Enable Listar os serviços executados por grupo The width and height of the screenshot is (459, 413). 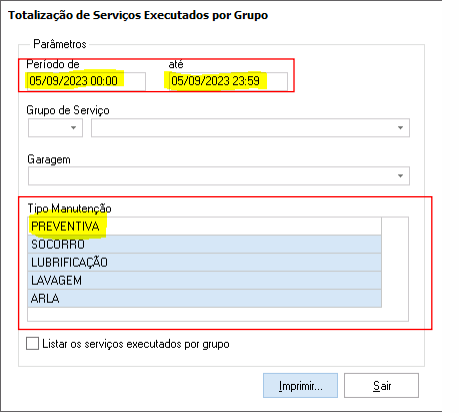(x=32, y=344)
